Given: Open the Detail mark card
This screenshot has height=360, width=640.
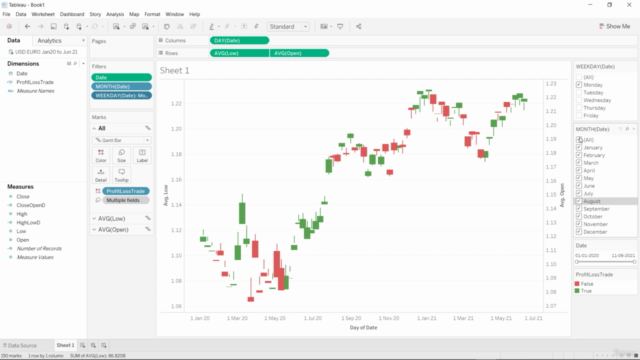Looking at the screenshot, I should tap(101, 175).
